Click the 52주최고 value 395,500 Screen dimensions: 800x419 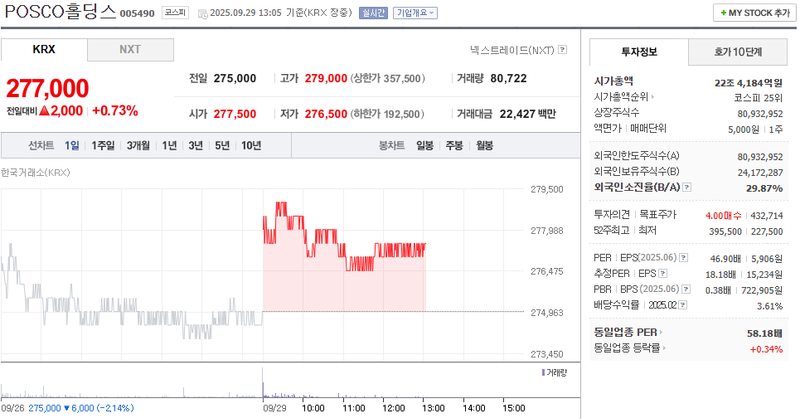click(x=725, y=232)
